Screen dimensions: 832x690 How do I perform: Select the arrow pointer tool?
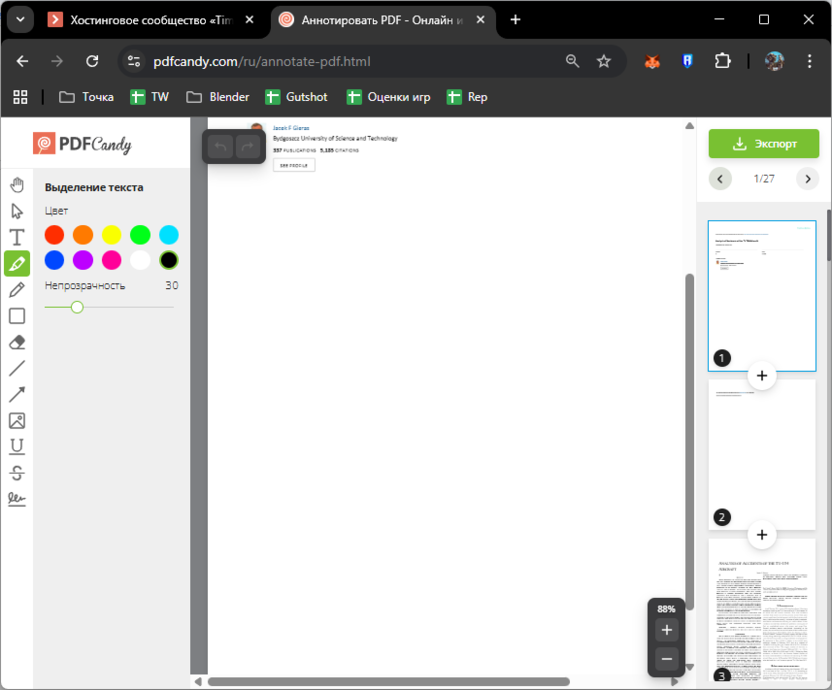point(17,211)
